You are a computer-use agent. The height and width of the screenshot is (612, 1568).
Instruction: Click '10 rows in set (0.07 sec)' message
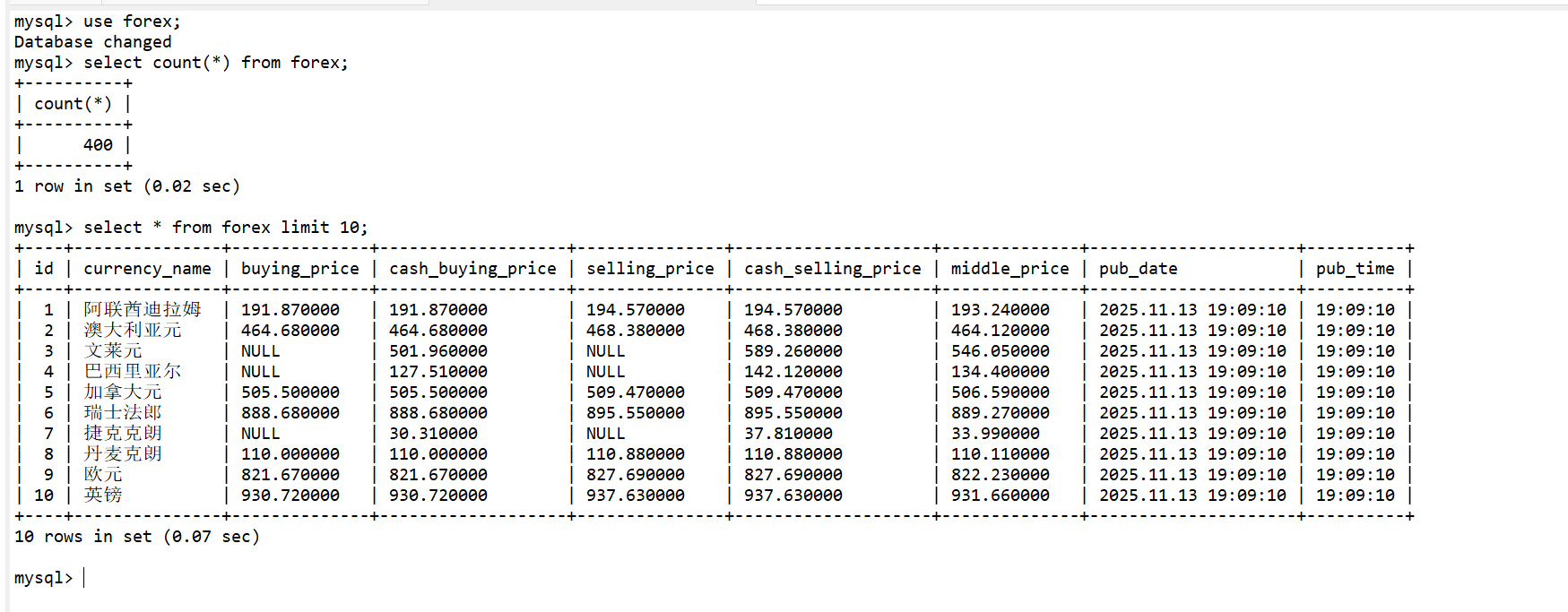pos(137,537)
